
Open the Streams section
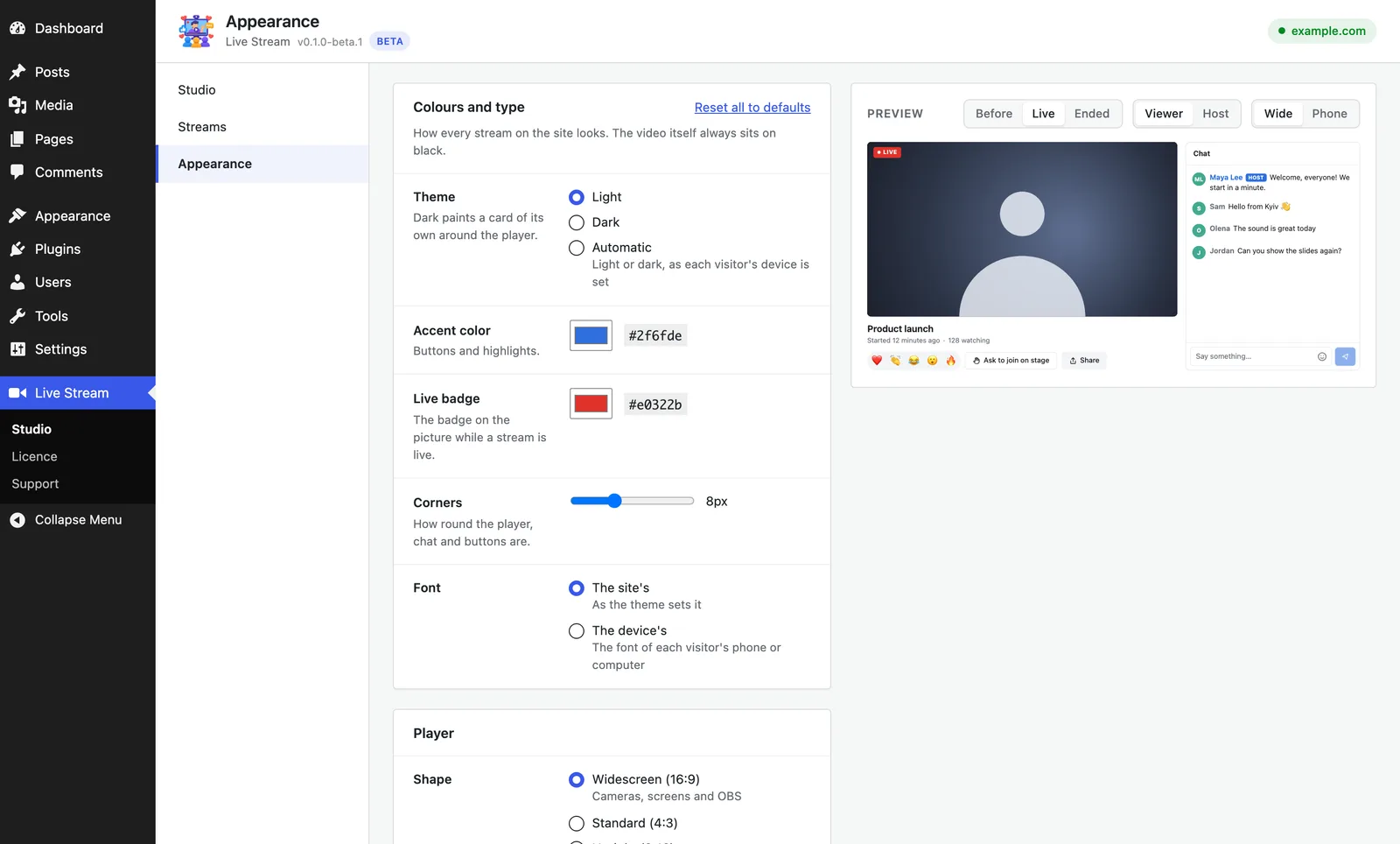pyautogui.click(x=262, y=127)
